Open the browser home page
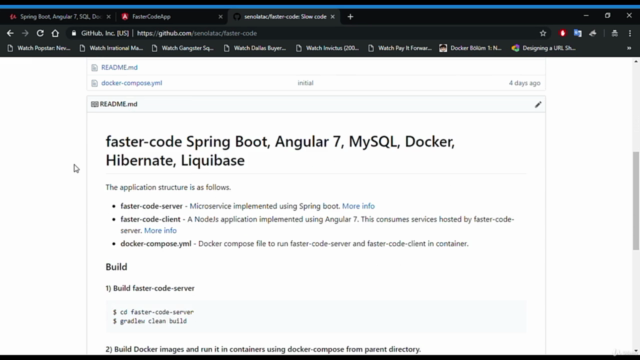The image size is (640, 360). click(x=55, y=33)
